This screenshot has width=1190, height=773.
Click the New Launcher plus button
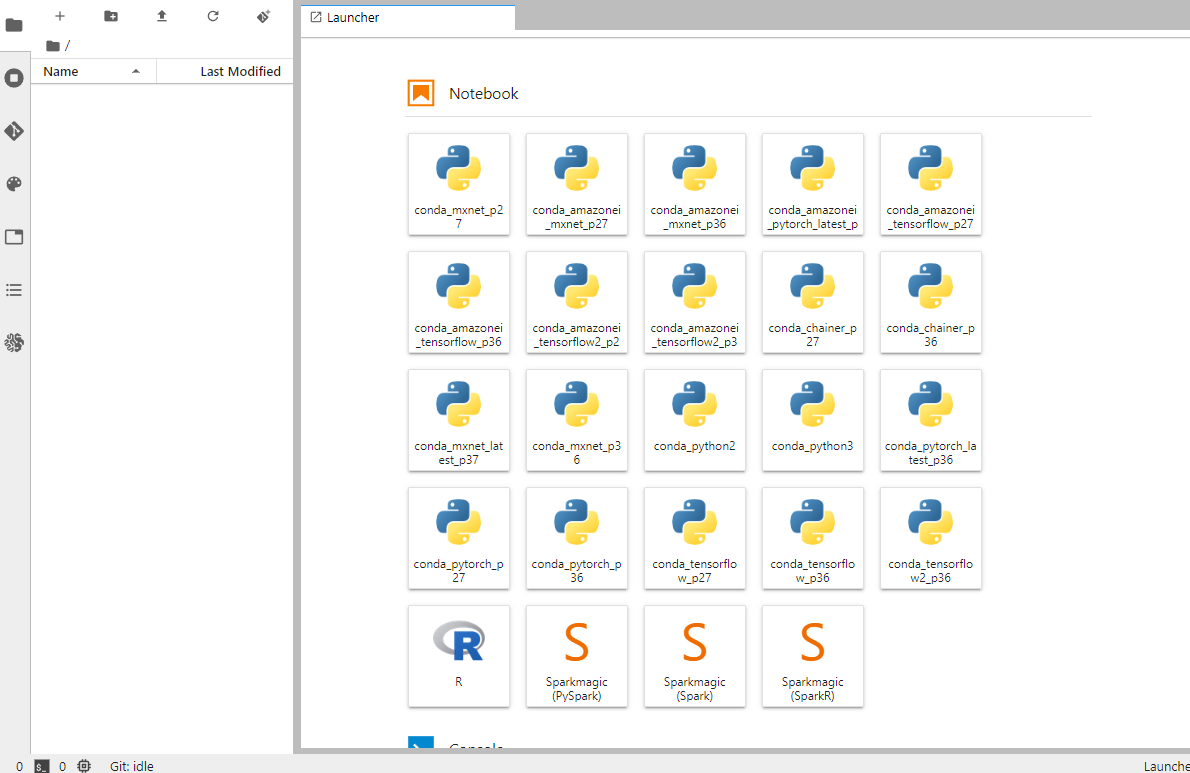[60, 16]
